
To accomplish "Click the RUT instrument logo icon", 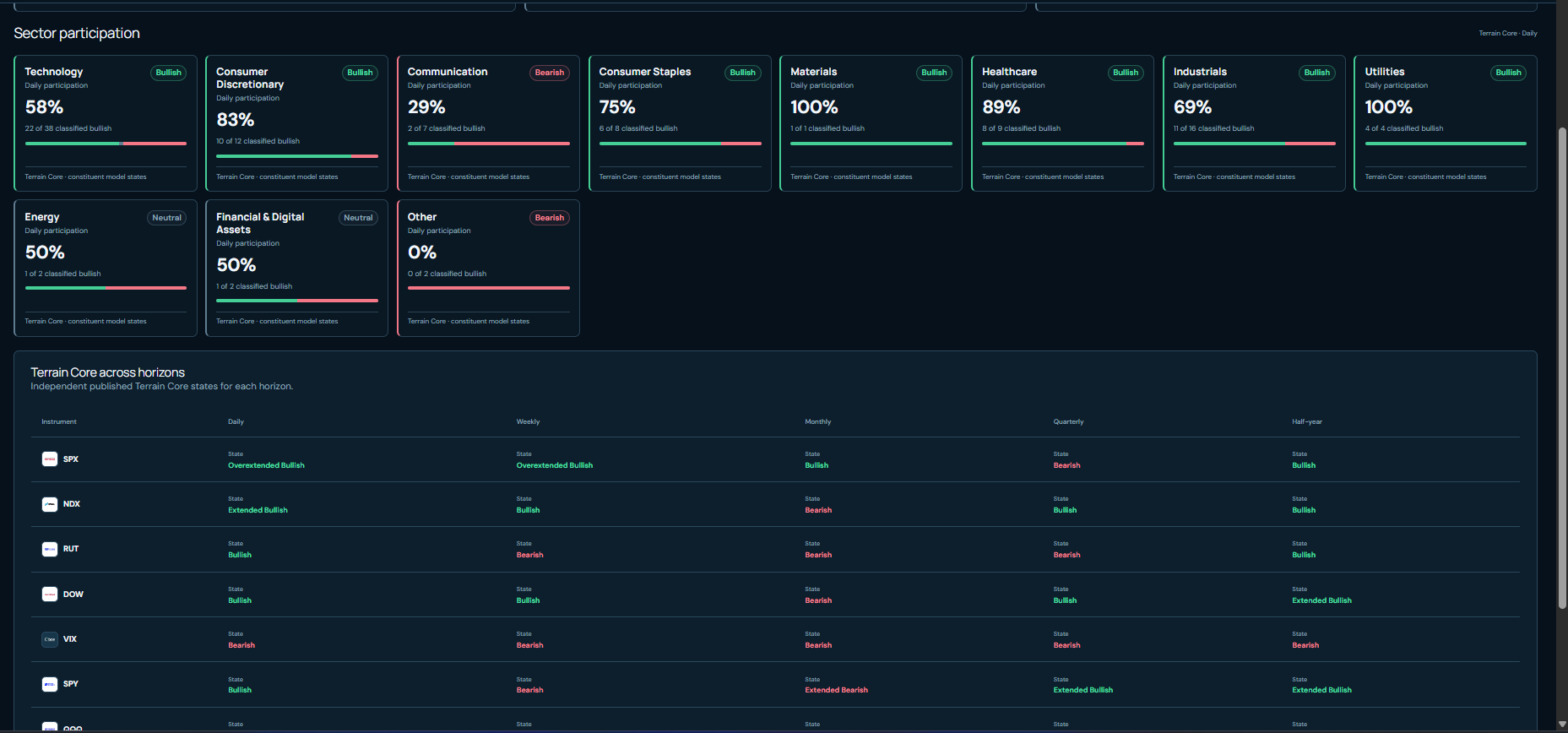I will [50, 549].
